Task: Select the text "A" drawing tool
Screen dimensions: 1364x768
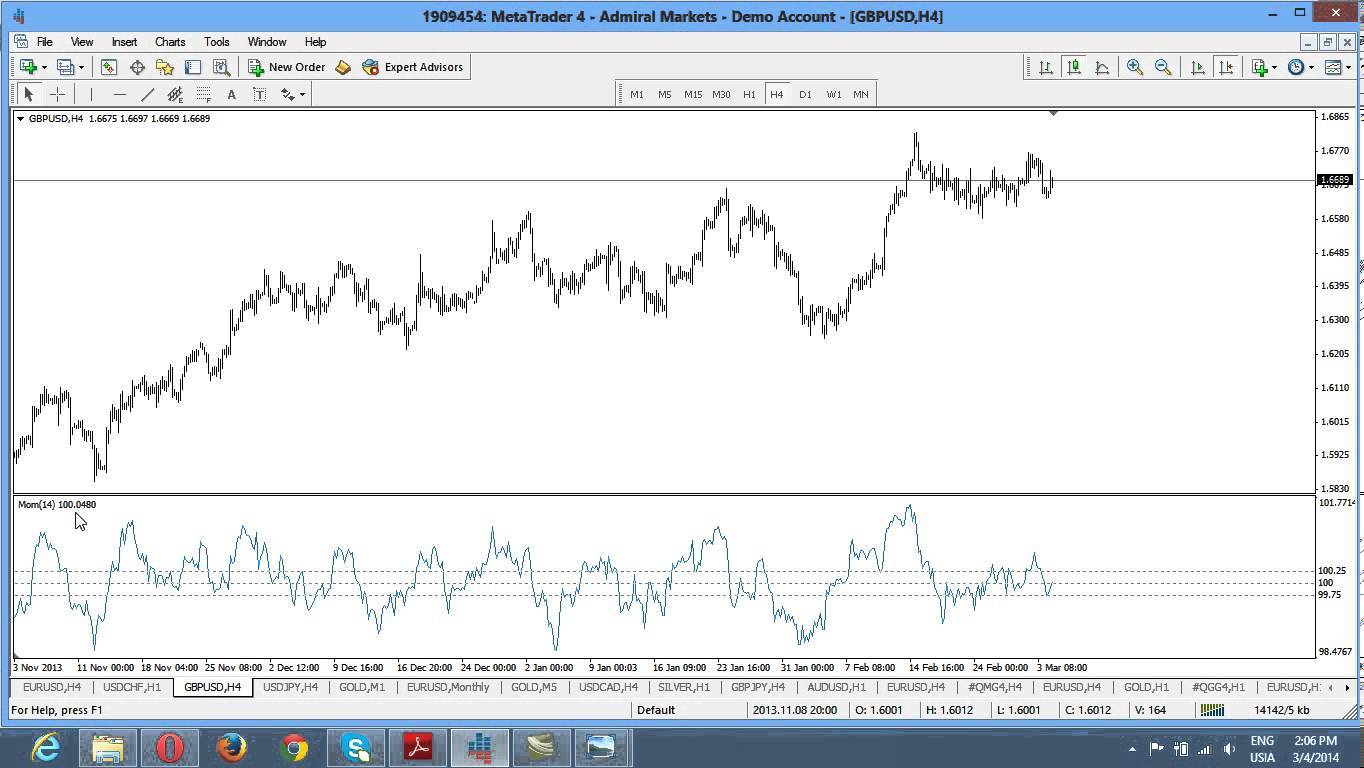Action: tap(231, 94)
